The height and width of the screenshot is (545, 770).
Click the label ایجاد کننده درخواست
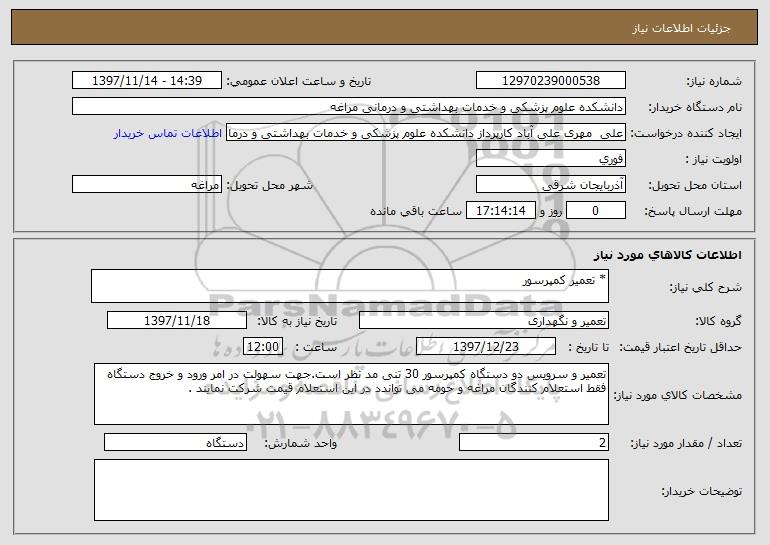tap(686, 134)
